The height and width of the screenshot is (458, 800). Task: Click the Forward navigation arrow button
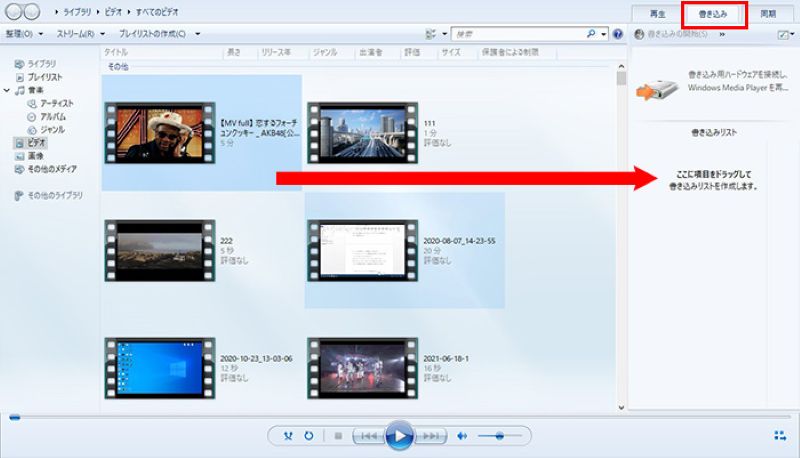click(32, 12)
